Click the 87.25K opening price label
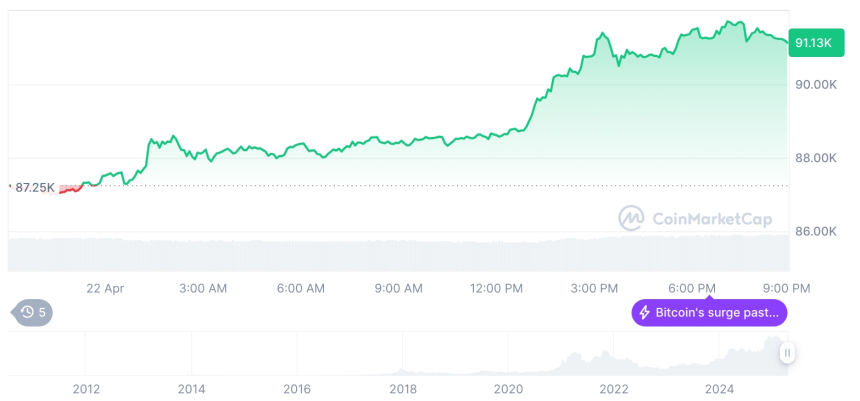The width and height of the screenshot is (860, 401). 35,187
